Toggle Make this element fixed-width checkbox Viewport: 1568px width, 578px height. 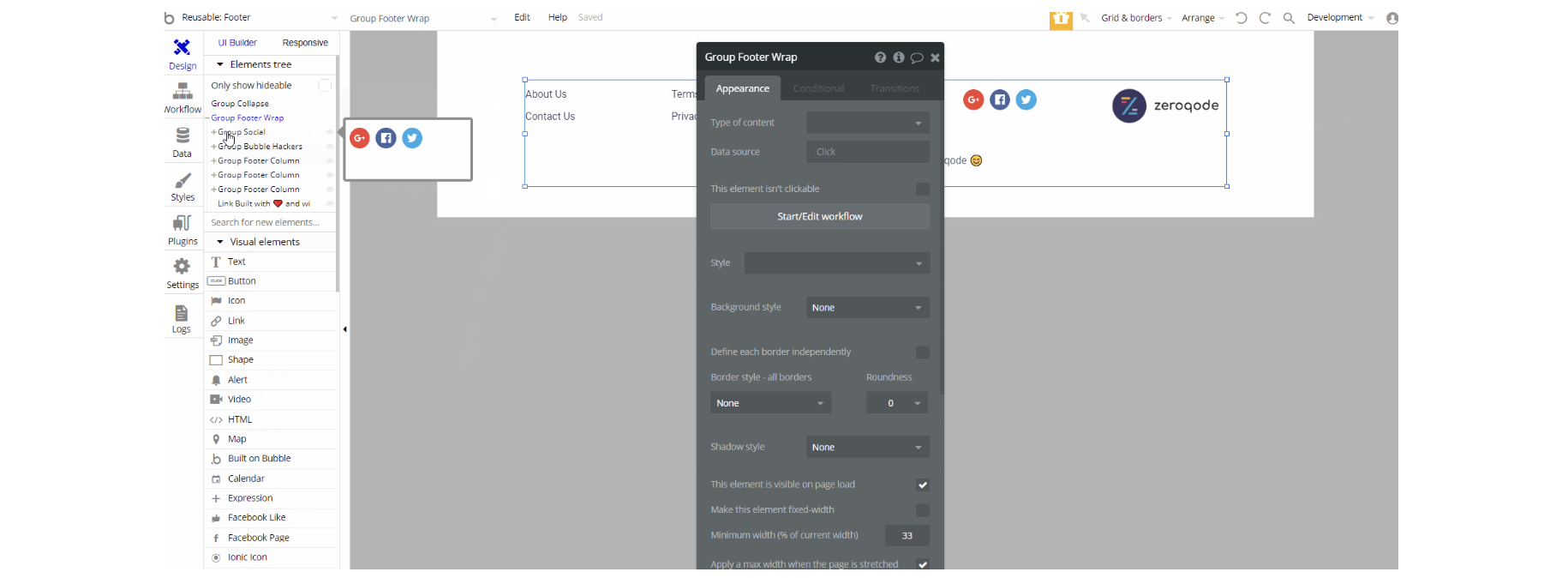pyautogui.click(x=923, y=510)
